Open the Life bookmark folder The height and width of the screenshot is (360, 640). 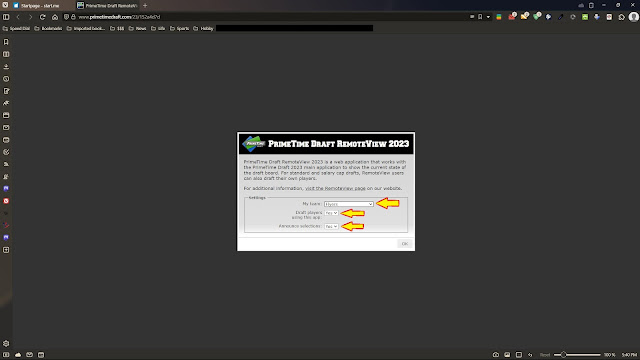[158, 29]
